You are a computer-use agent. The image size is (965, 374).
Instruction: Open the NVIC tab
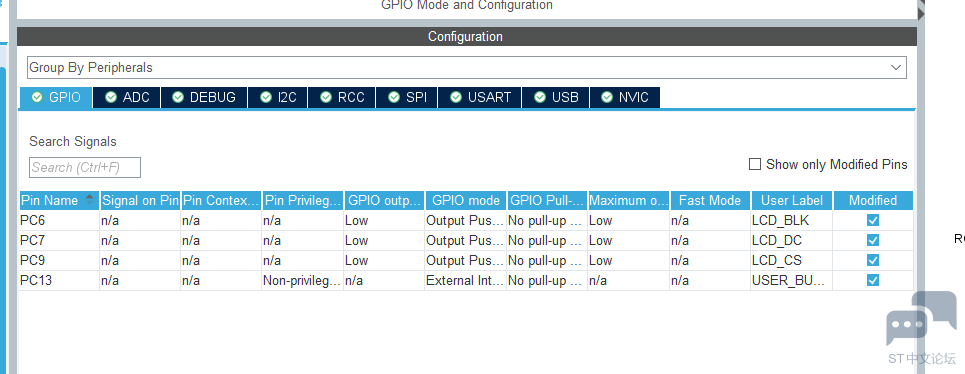(x=625, y=97)
